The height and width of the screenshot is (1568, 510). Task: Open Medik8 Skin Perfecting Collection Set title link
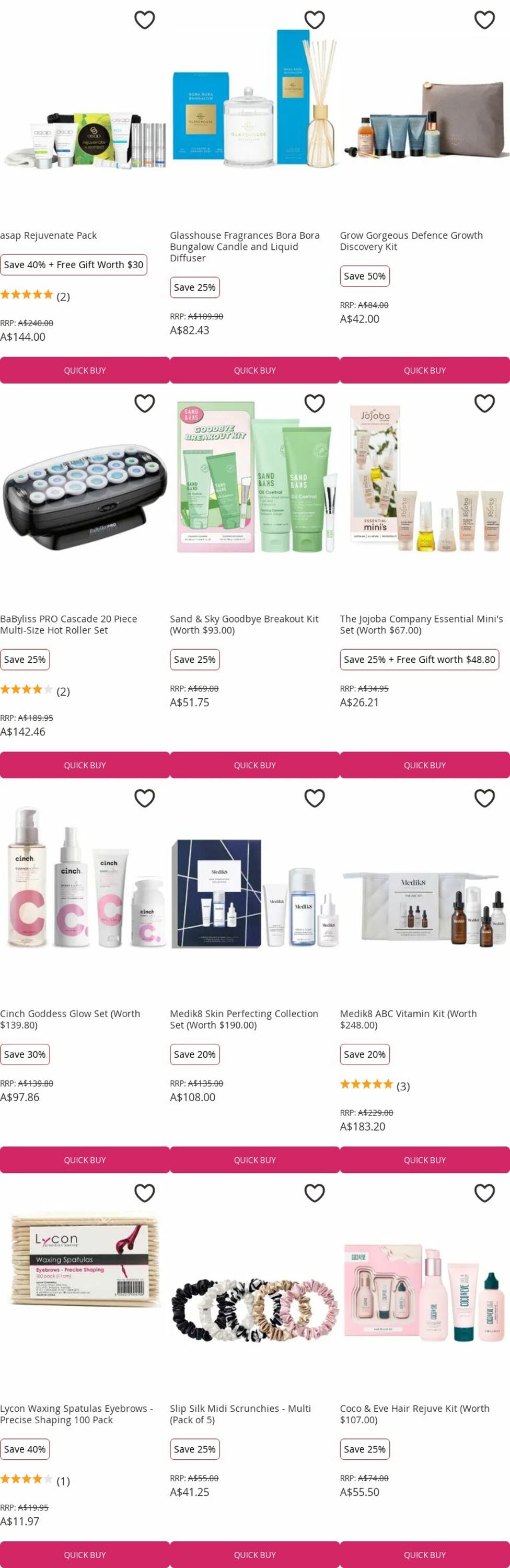click(x=244, y=1020)
